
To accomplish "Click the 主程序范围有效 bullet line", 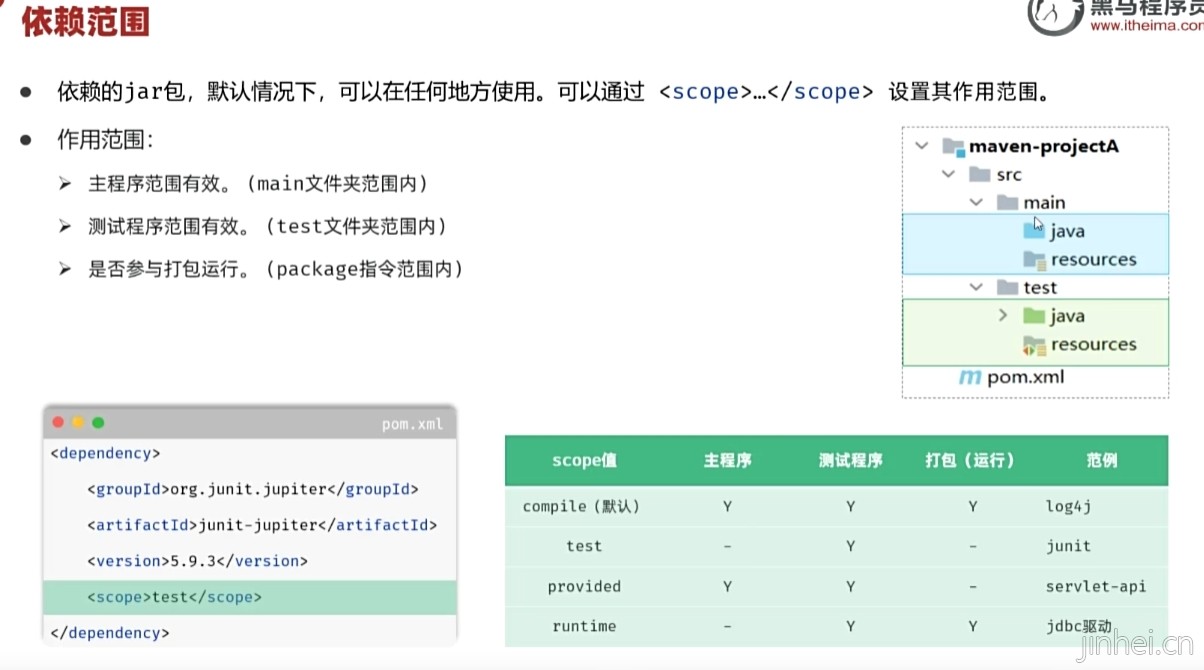I will [x=258, y=184].
